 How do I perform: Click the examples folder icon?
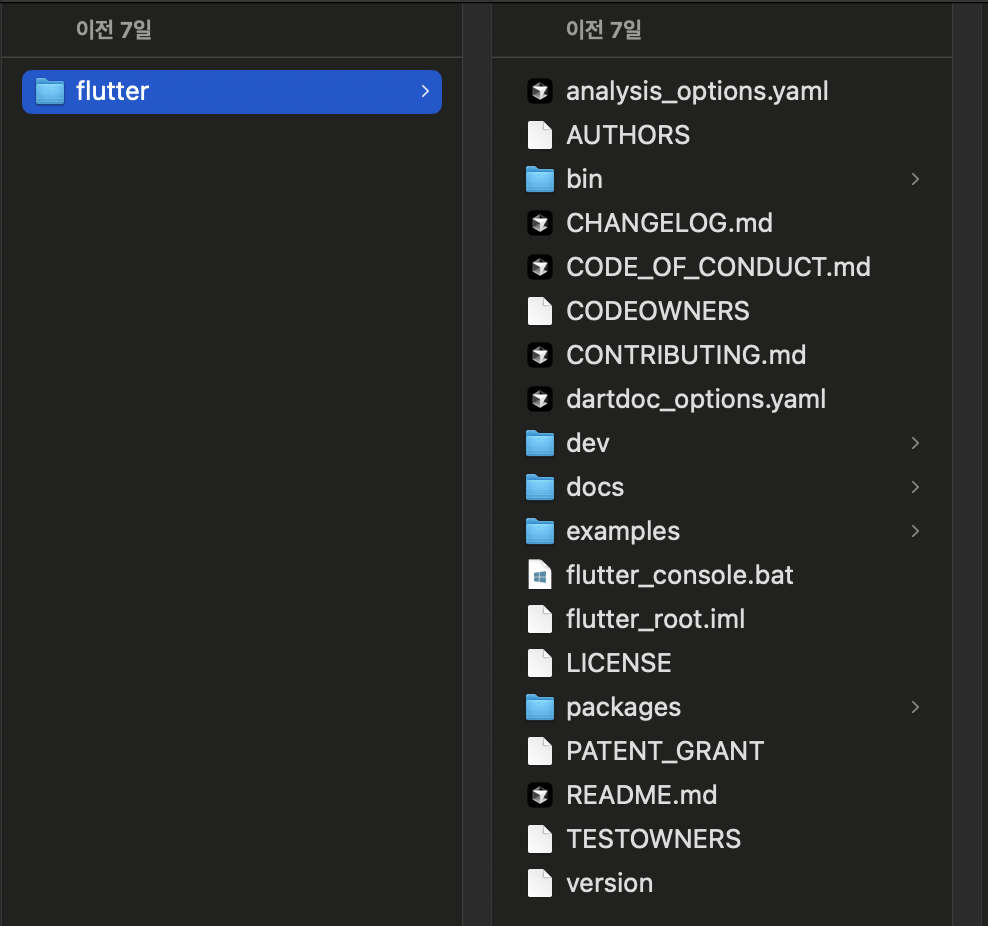540,531
